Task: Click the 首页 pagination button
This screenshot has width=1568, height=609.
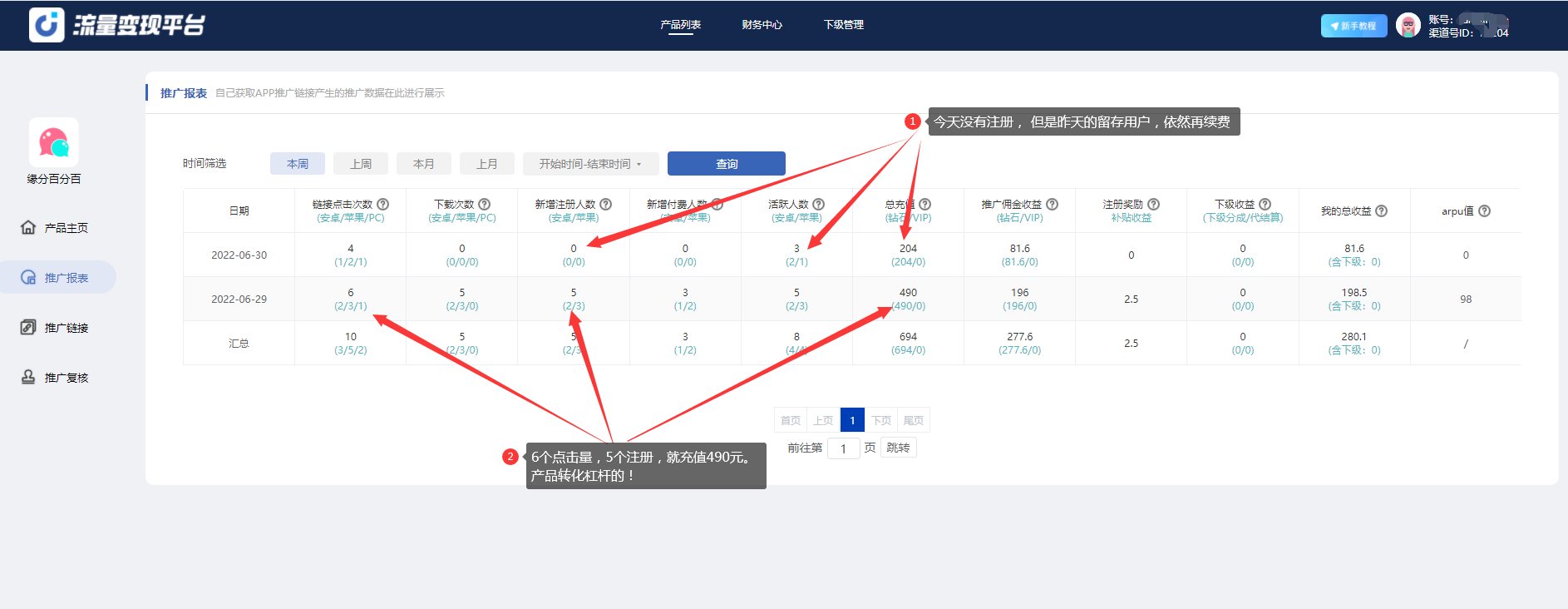Action: coord(791,420)
